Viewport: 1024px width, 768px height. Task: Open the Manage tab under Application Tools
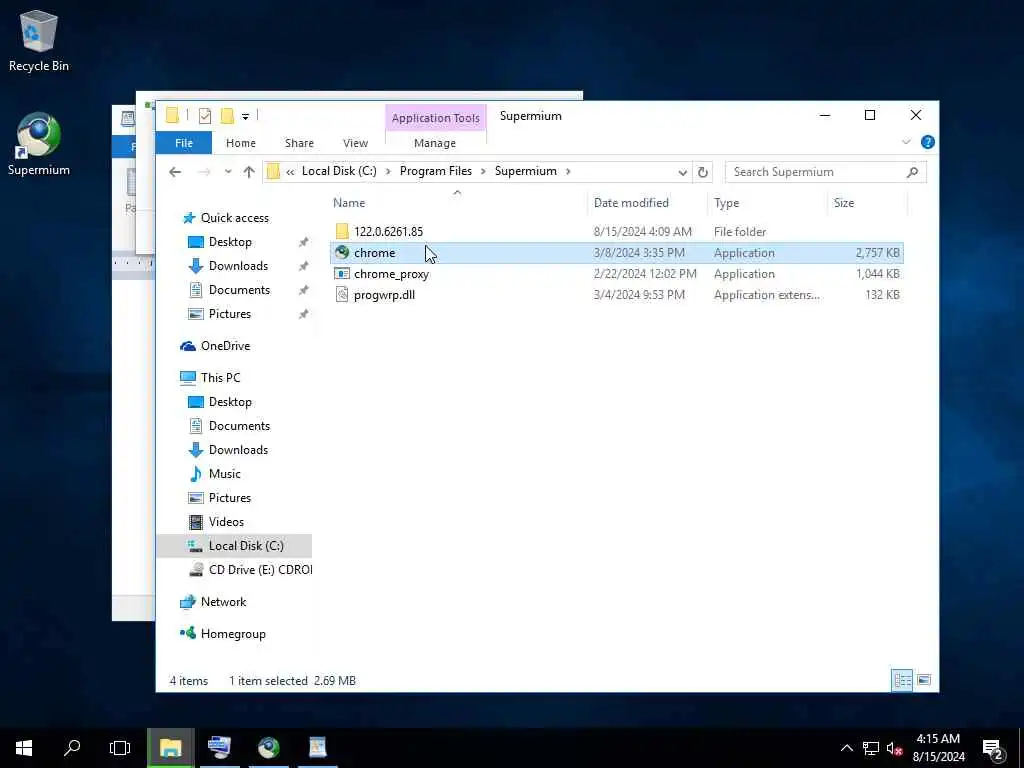pyautogui.click(x=435, y=143)
